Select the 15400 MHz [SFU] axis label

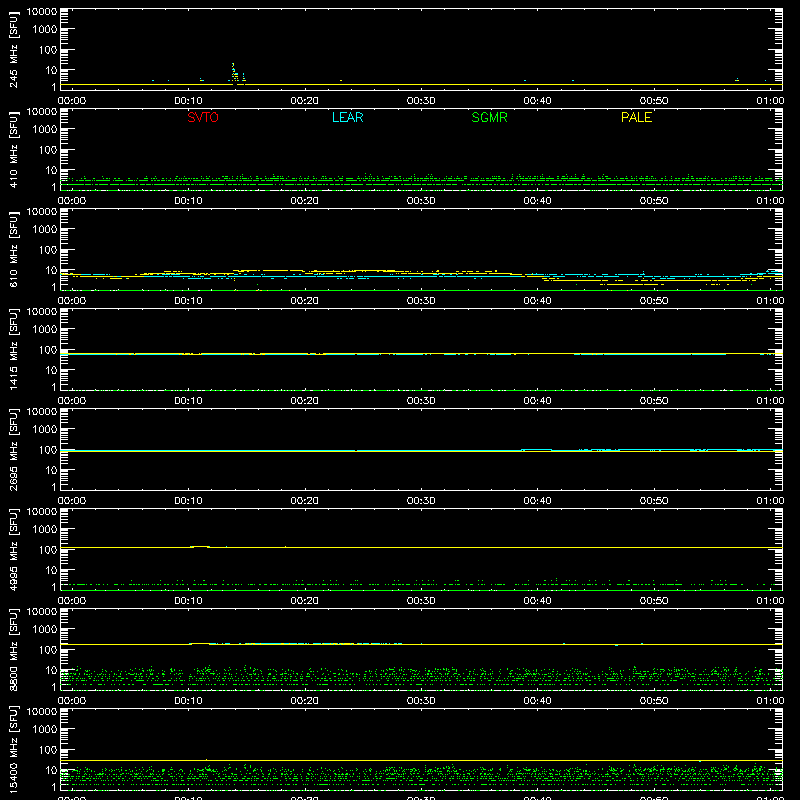click(x=13, y=749)
